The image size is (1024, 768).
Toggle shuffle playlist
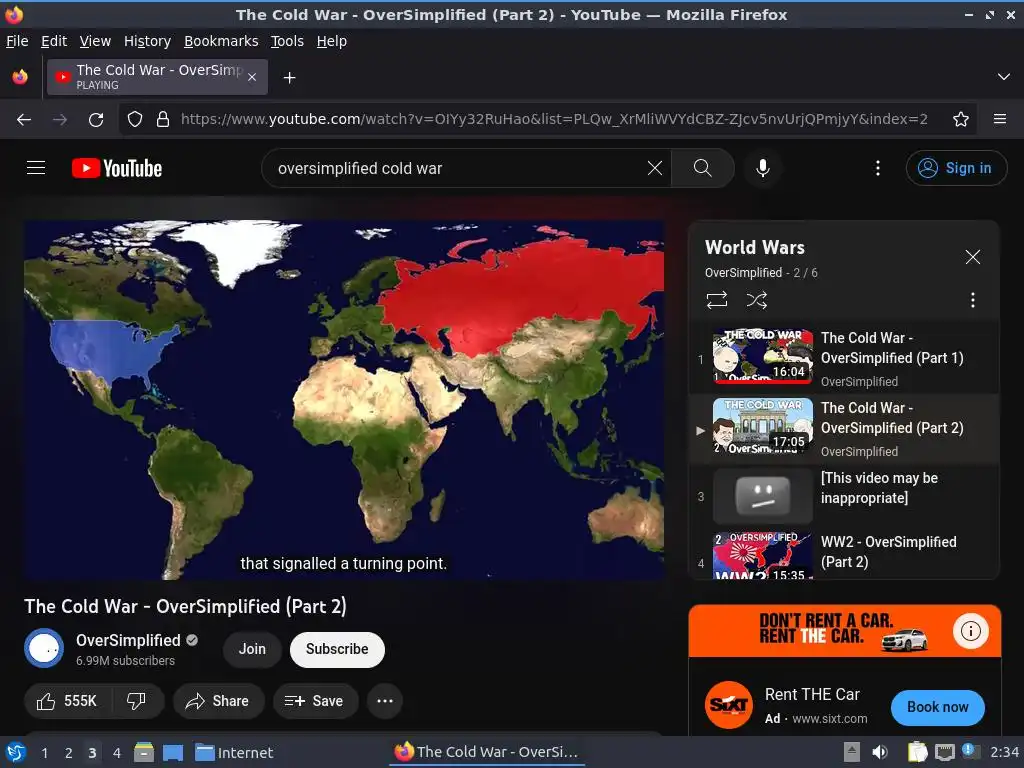click(756, 300)
